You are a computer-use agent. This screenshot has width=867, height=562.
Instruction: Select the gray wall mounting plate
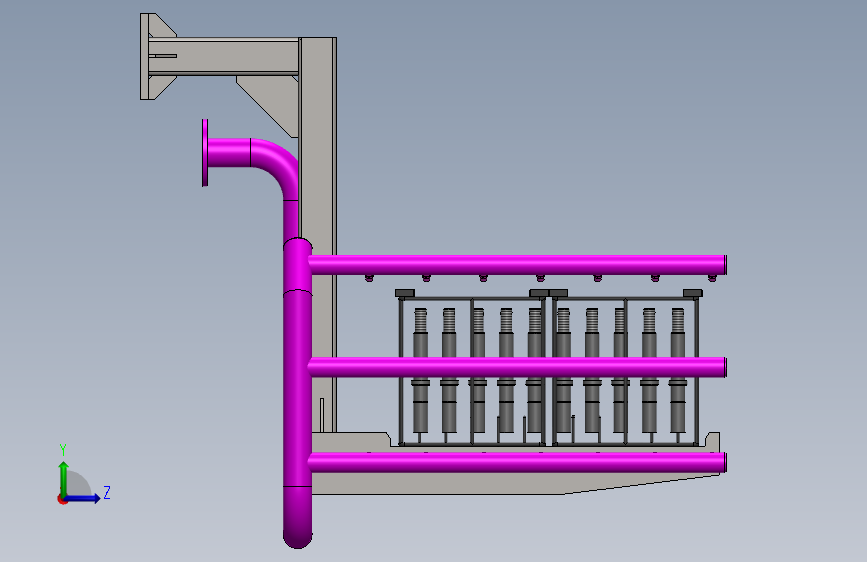pos(144,56)
